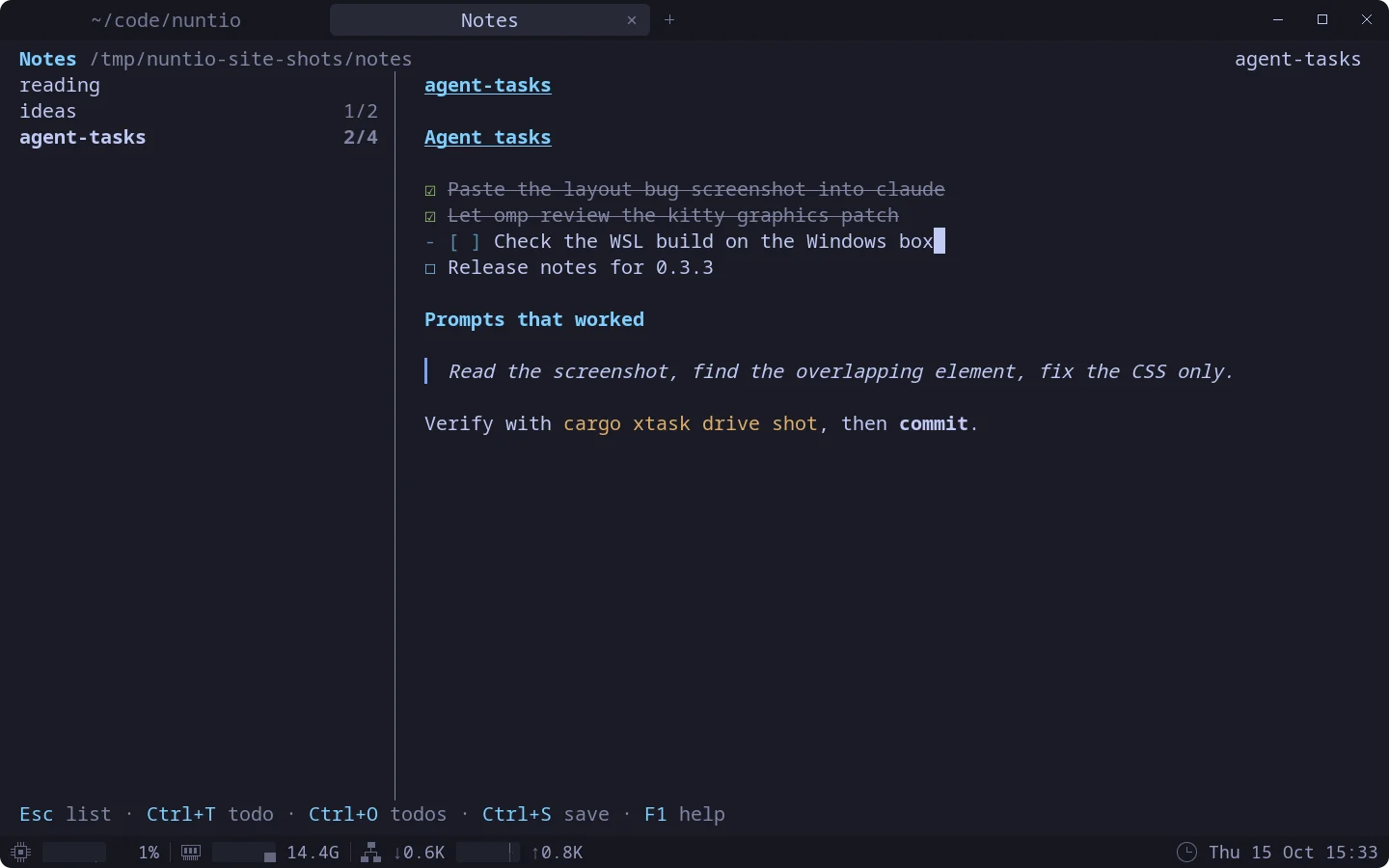Click the 'Thu 15 Oct 15:33' date and time
The height and width of the screenshot is (868, 1389).
click(1294, 853)
